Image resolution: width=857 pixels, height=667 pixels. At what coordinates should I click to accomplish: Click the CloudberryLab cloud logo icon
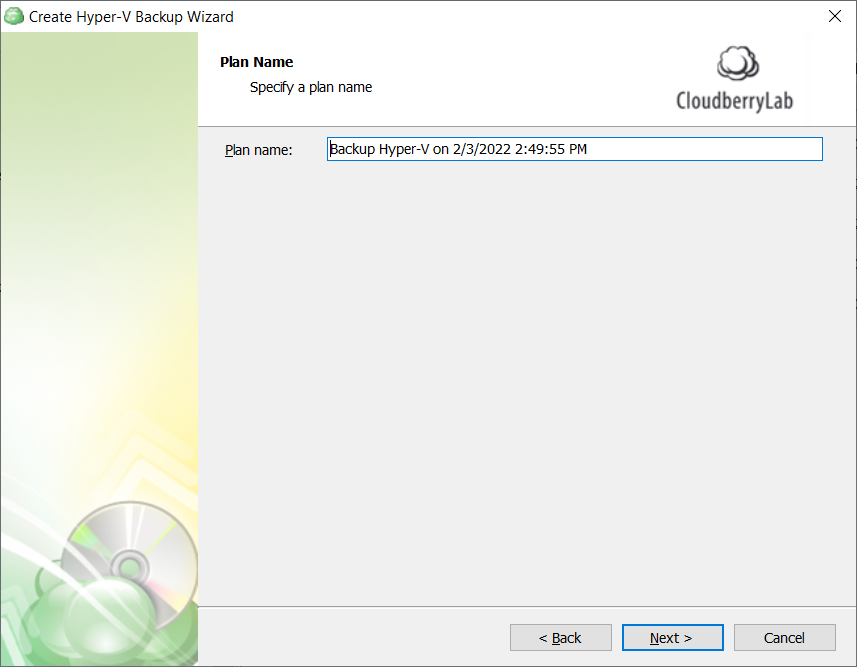click(x=737, y=63)
